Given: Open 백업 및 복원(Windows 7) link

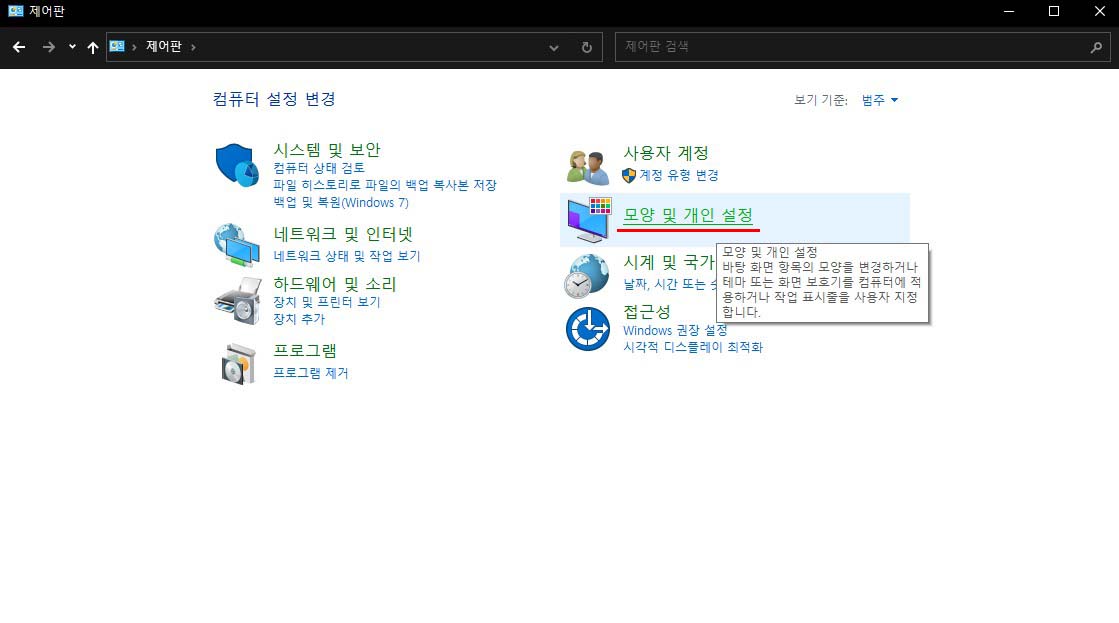Looking at the screenshot, I should click(341, 203).
